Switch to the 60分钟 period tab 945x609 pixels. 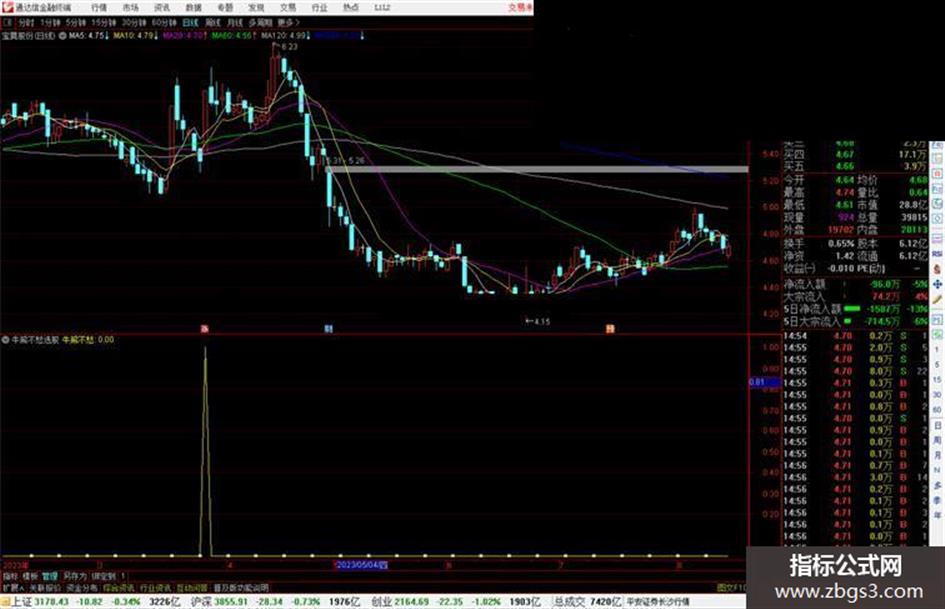[x=164, y=23]
